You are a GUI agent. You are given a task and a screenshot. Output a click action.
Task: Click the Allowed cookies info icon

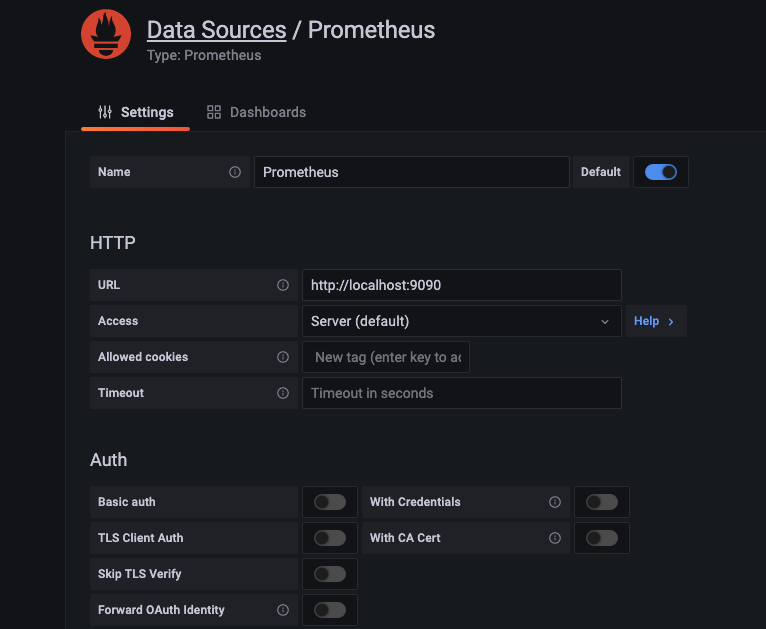pyautogui.click(x=283, y=357)
